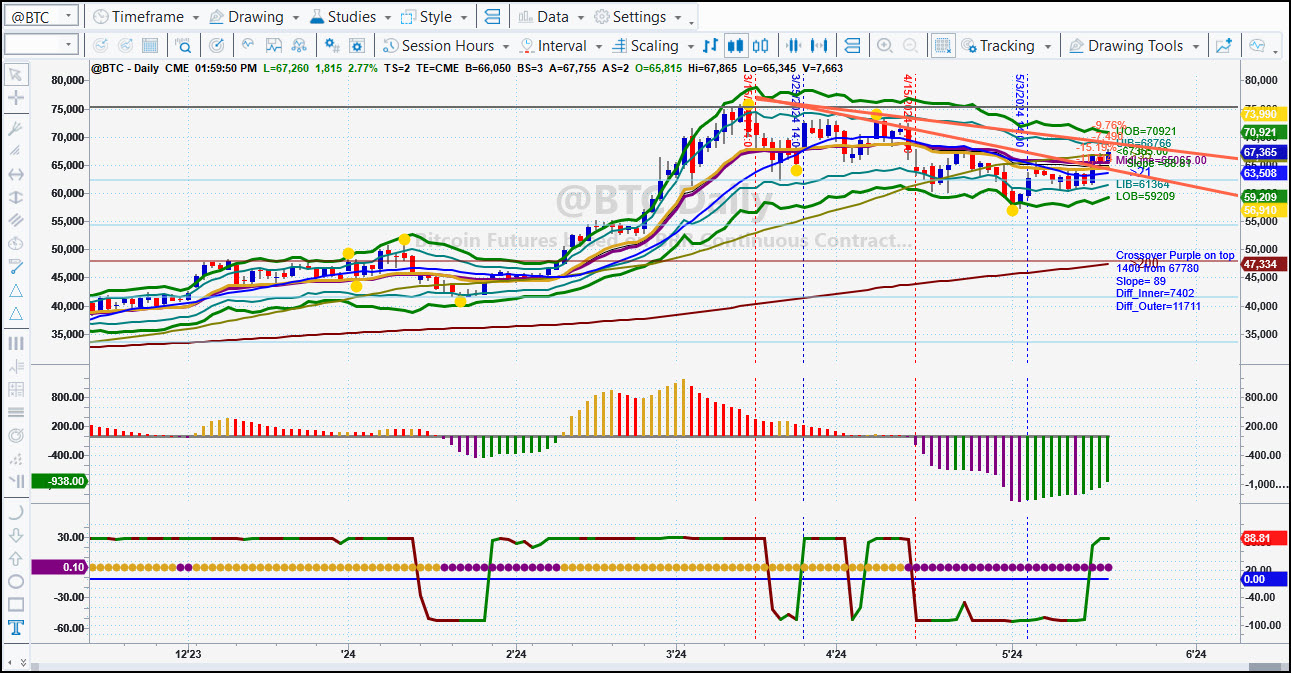Select the down arrow drawing tool
Image resolution: width=1291 pixels, height=673 pixels.
click(x=17, y=535)
